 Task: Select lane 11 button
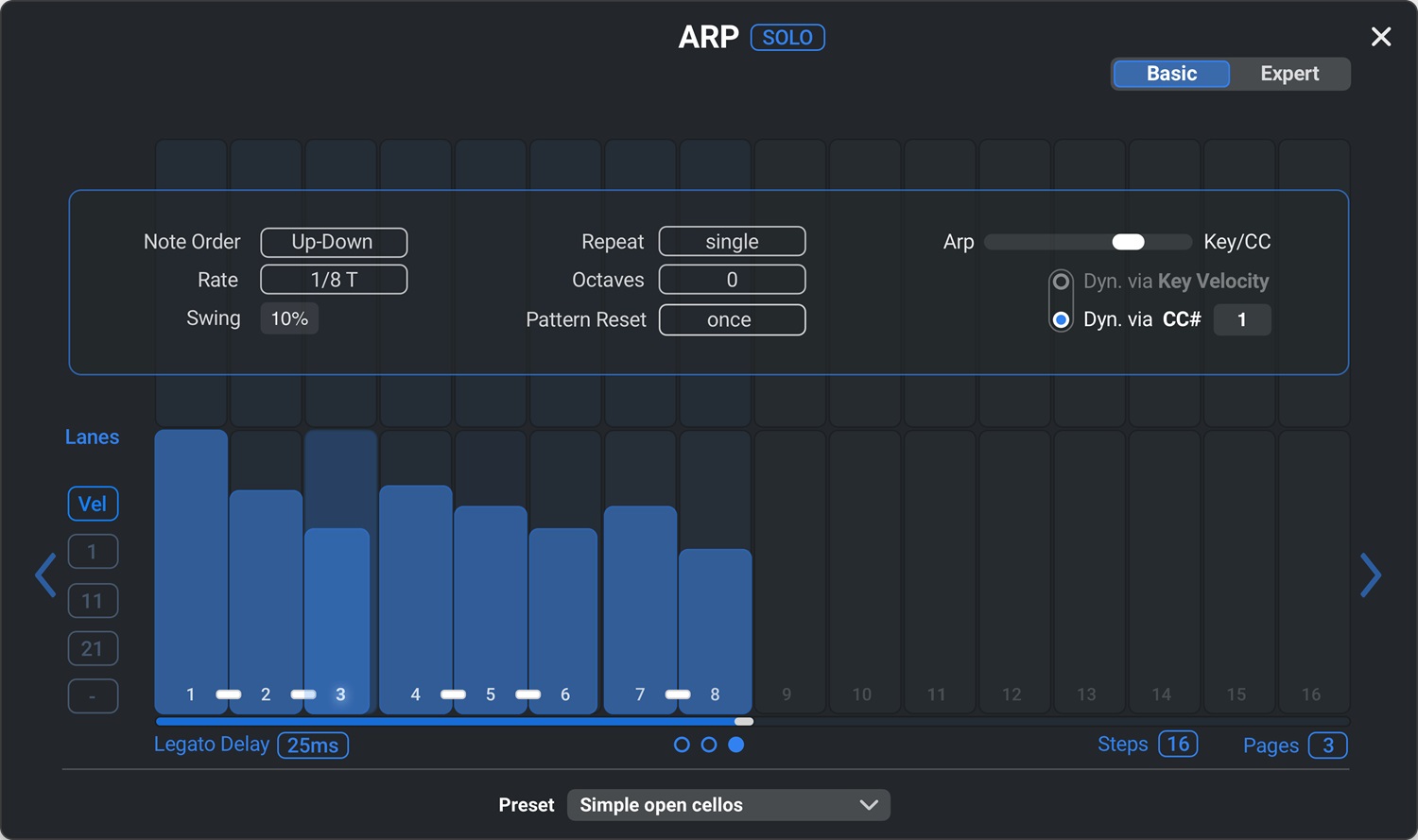click(x=93, y=600)
